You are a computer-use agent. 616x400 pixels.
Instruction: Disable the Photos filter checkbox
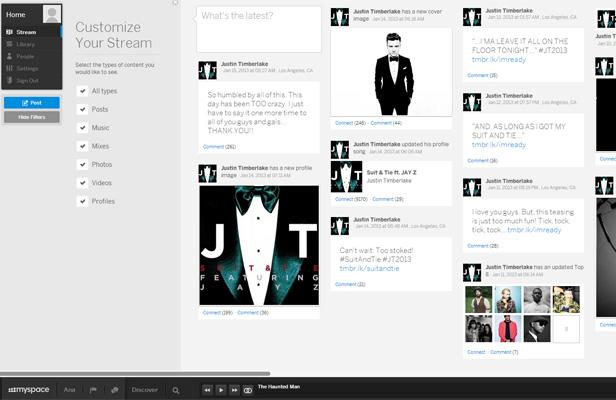[82, 164]
